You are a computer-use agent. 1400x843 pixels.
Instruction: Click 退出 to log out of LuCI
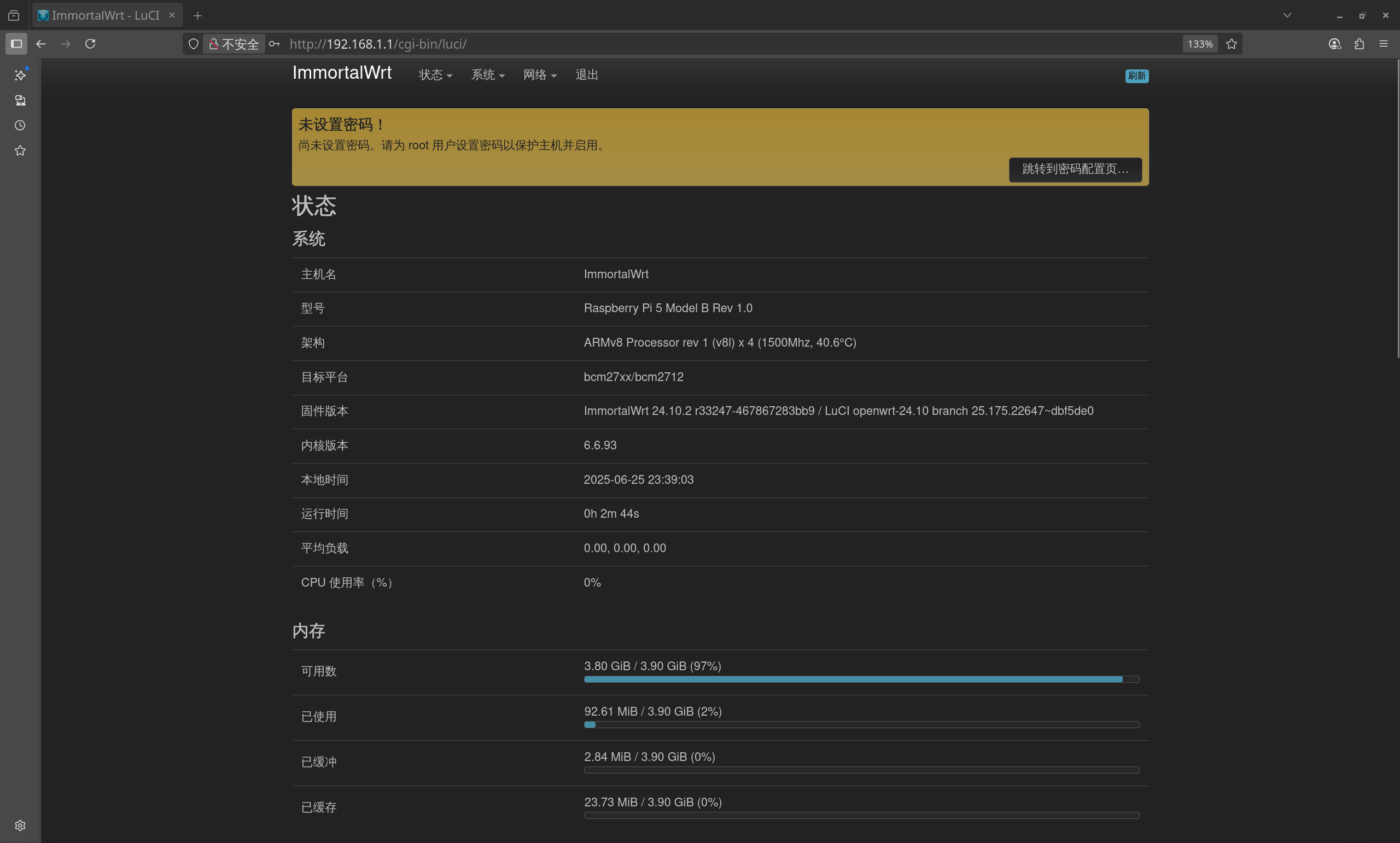586,75
